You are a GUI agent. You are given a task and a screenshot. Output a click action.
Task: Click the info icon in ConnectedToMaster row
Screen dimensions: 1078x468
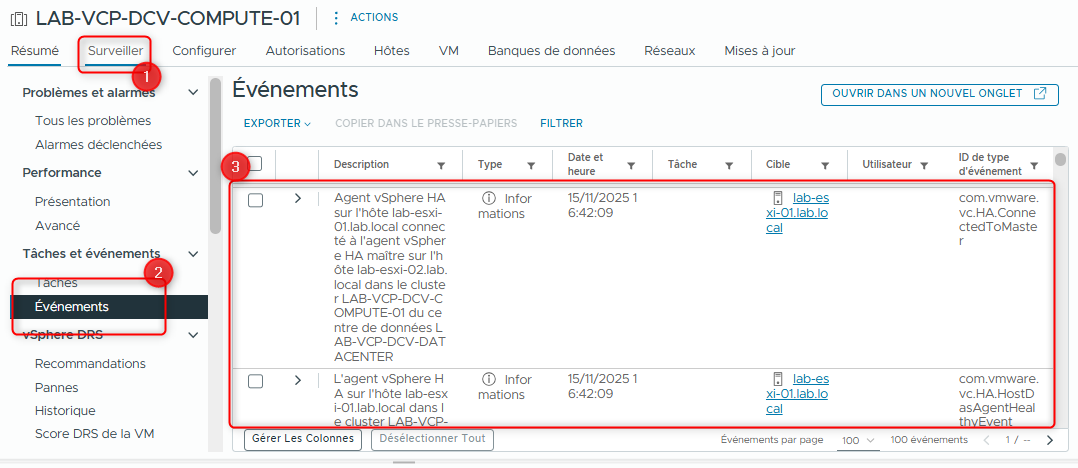tap(489, 199)
